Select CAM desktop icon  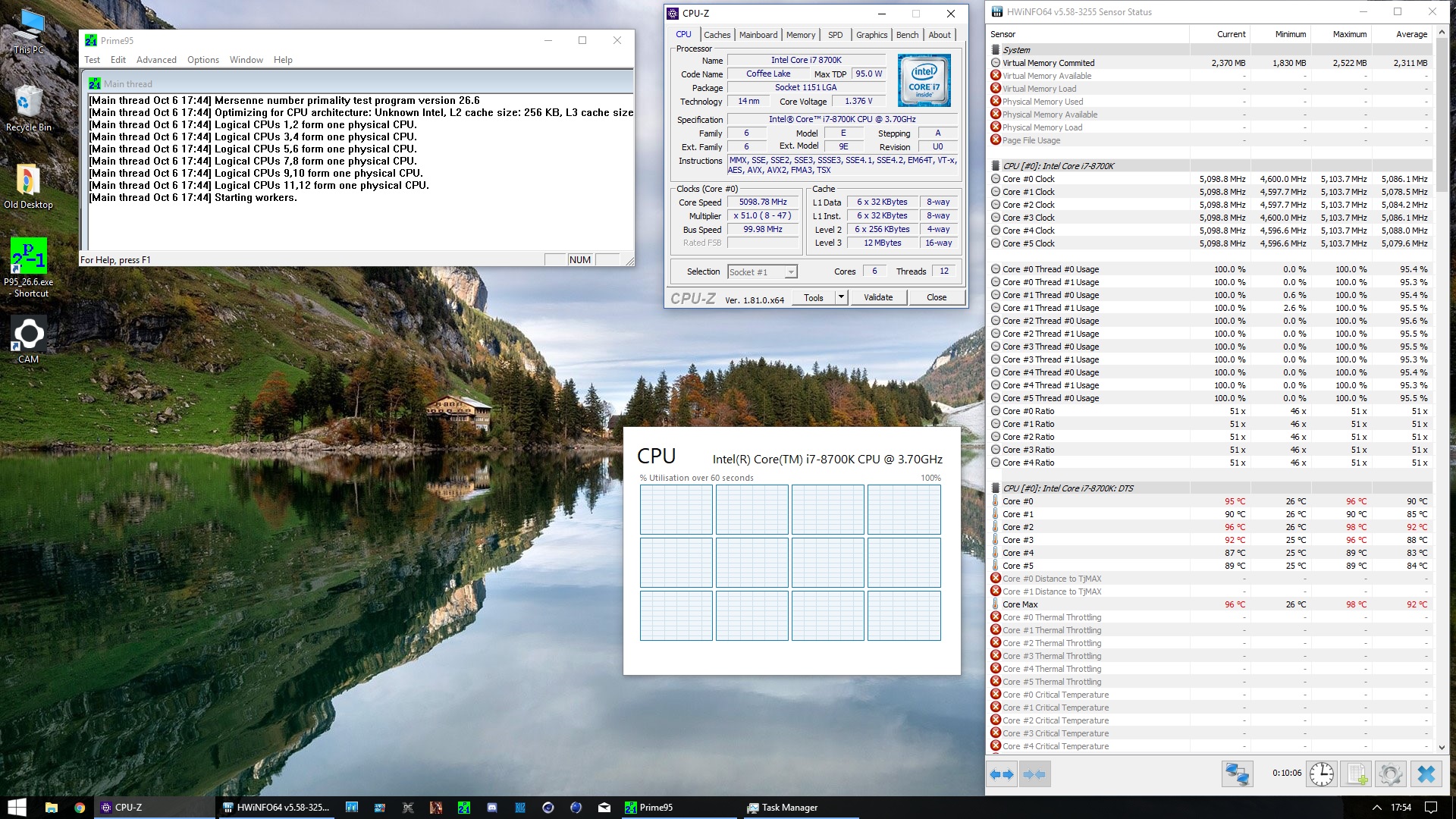[28, 340]
